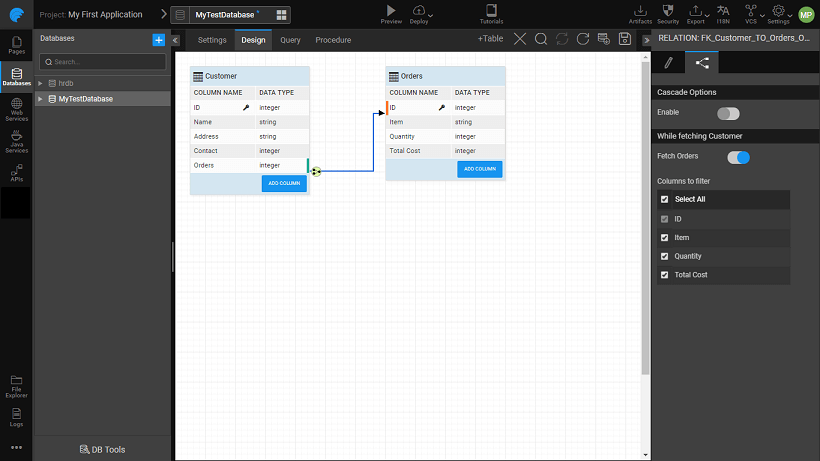This screenshot has width=820, height=461.
Task: Click ADD COLUMN in the Orders table
Action: [480, 169]
